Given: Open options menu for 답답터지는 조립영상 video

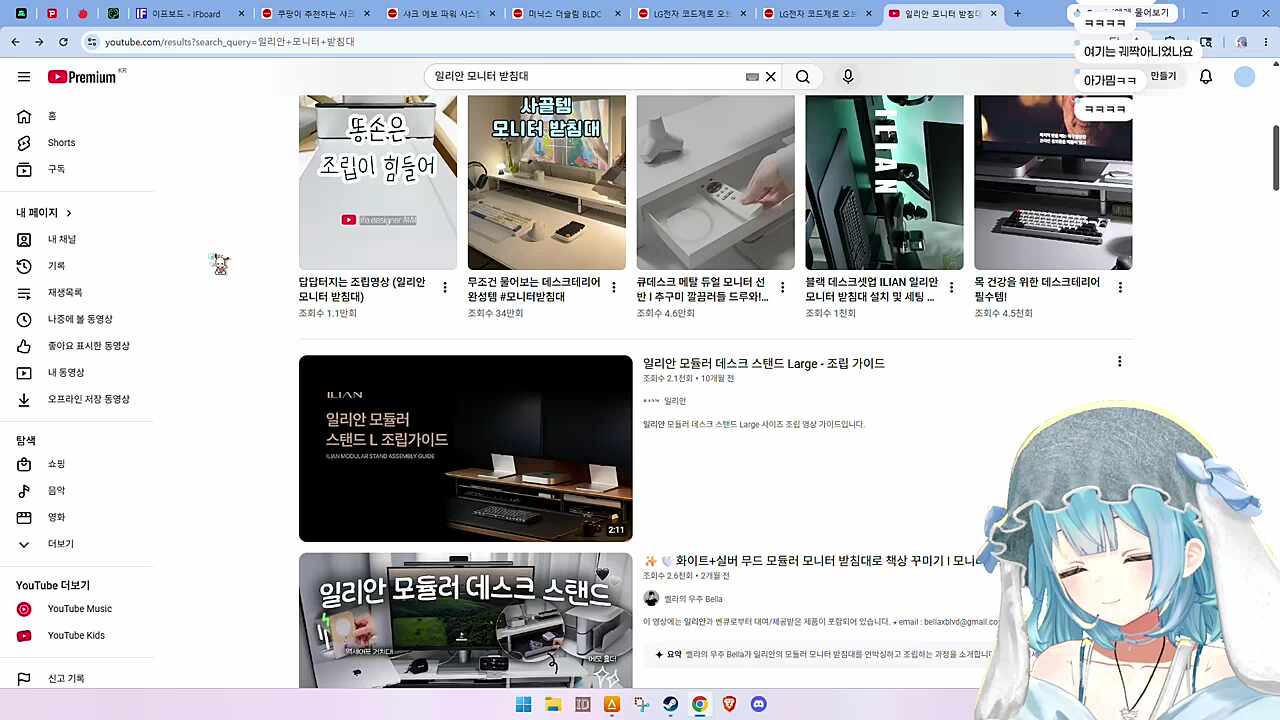Looking at the screenshot, I should [445, 288].
